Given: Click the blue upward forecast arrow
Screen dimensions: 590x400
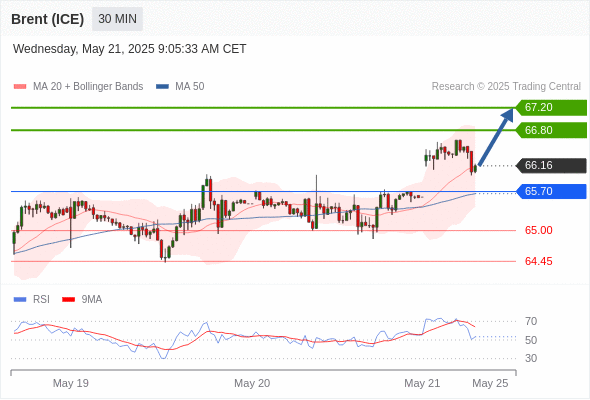Looking at the screenshot, I should point(497,136).
